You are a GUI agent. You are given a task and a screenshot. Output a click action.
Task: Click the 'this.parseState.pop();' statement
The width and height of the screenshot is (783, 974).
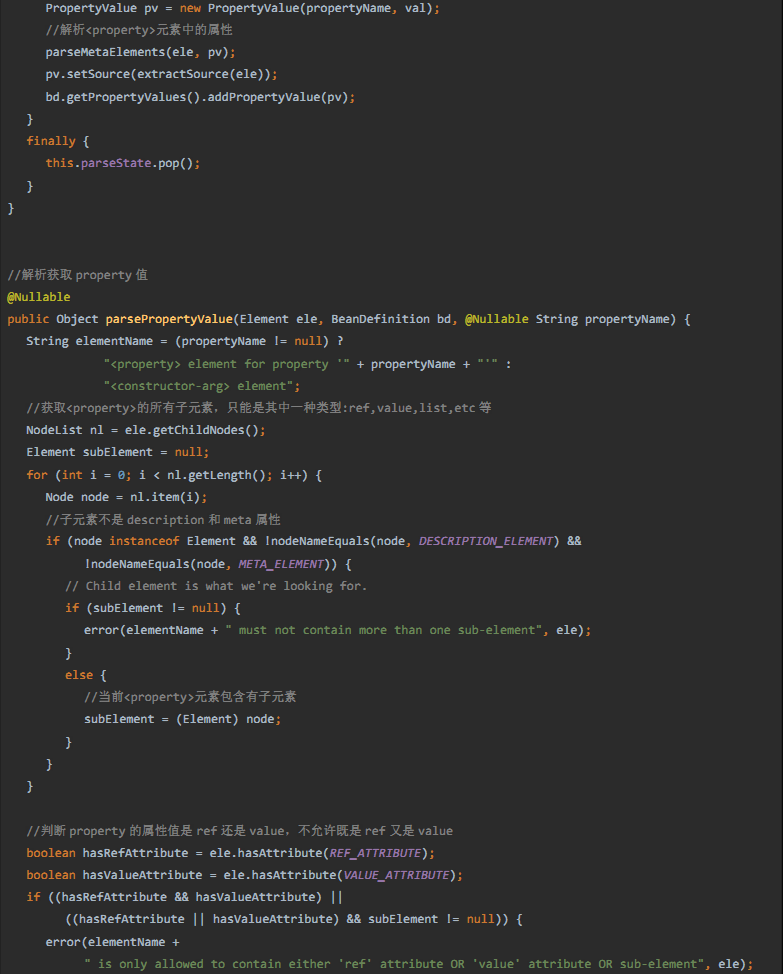(x=123, y=163)
